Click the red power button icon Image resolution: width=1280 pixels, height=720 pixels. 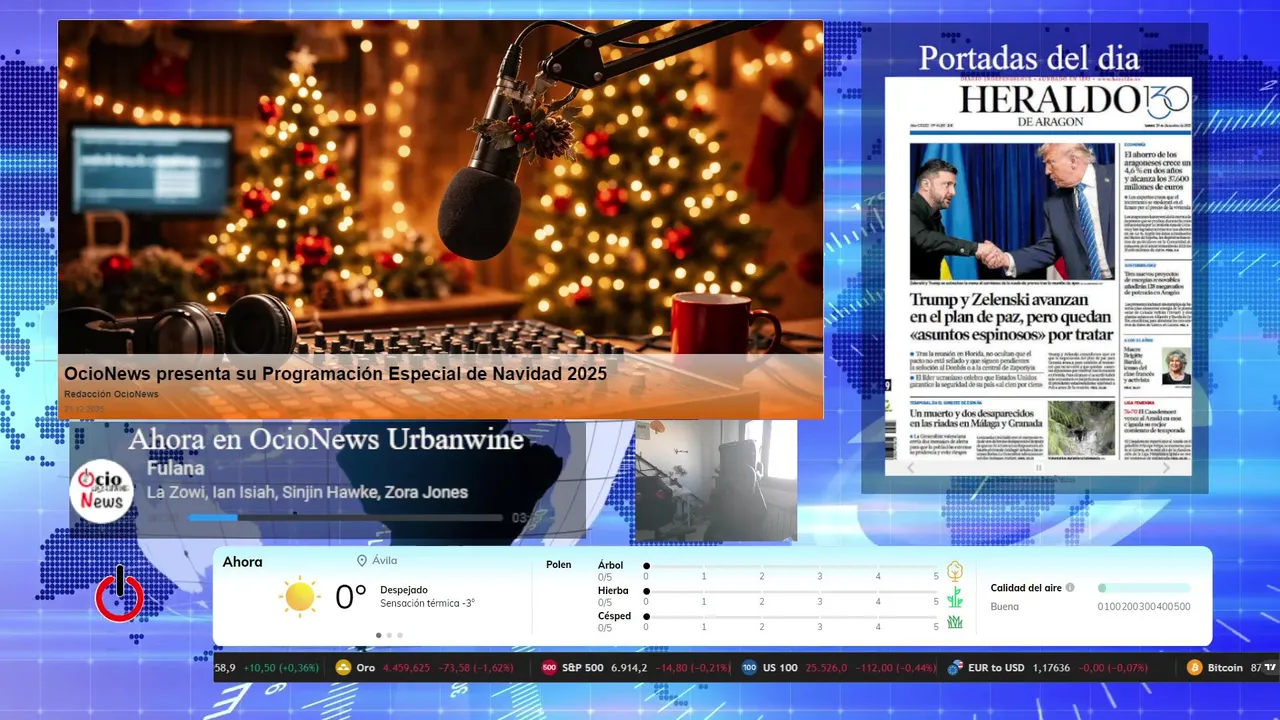(x=120, y=594)
